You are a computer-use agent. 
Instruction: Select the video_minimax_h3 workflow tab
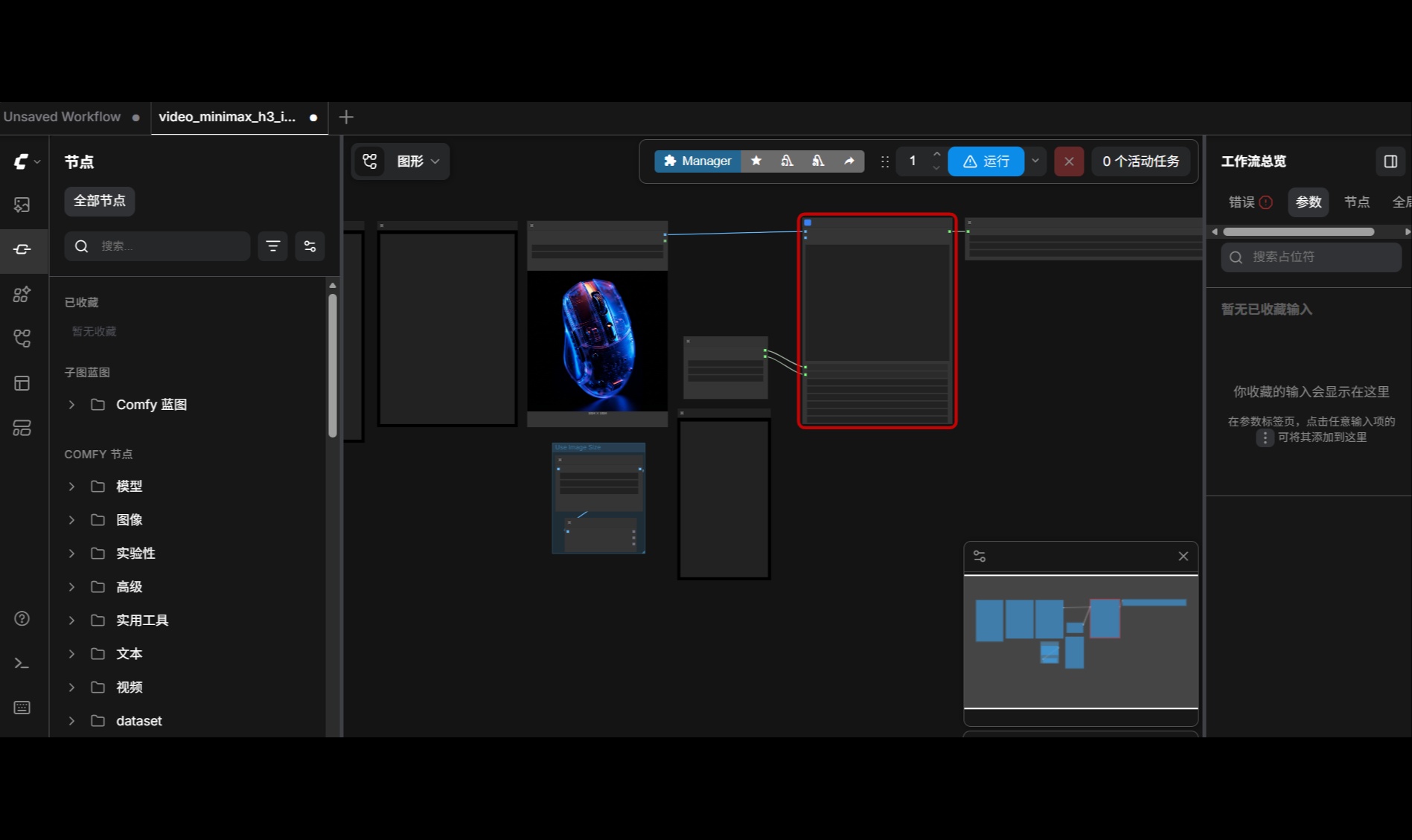(239, 118)
